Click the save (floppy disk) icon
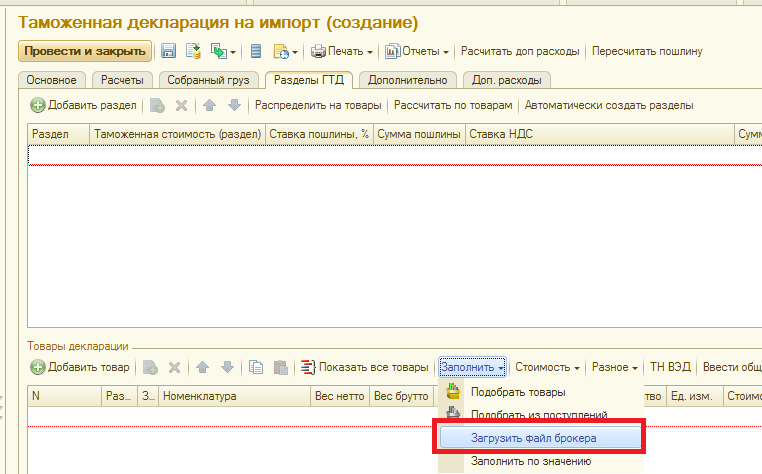The width and height of the screenshot is (762, 474). pos(169,51)
